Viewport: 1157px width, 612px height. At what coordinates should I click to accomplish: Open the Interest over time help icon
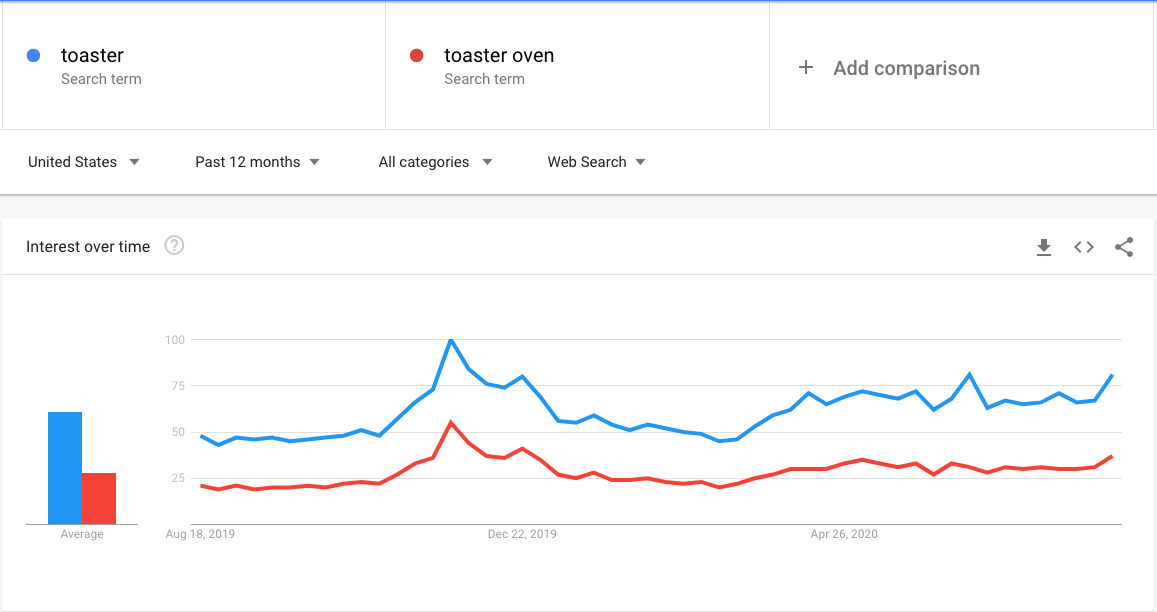pyautogui.click(x=174, y=246)
